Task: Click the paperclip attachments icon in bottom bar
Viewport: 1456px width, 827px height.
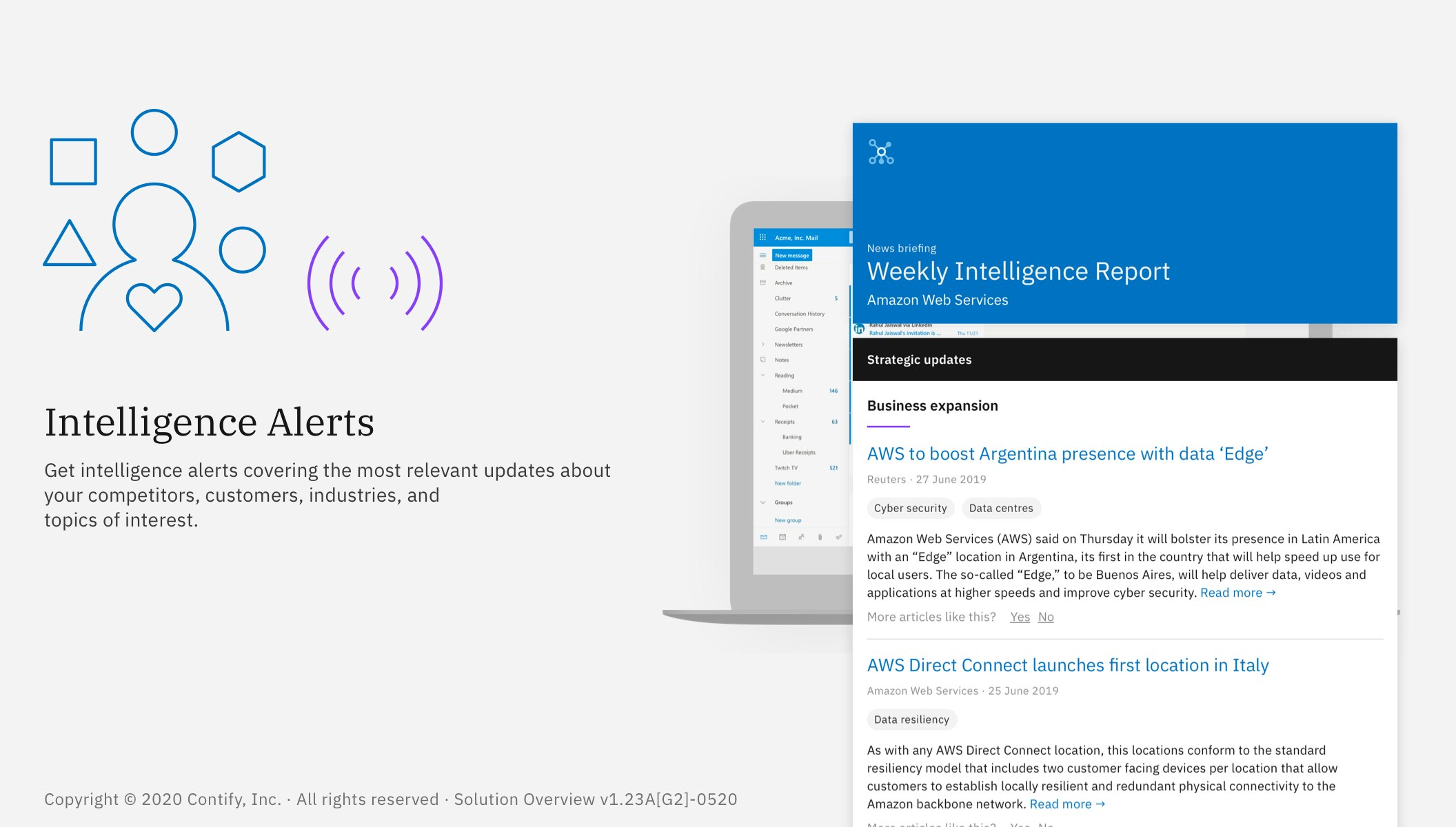Action: [x=820, y=537]
